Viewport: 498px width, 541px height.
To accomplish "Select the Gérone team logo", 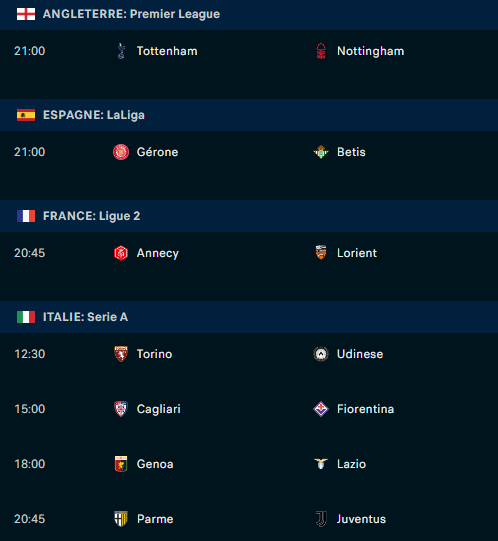I will [x=121, y=152].
